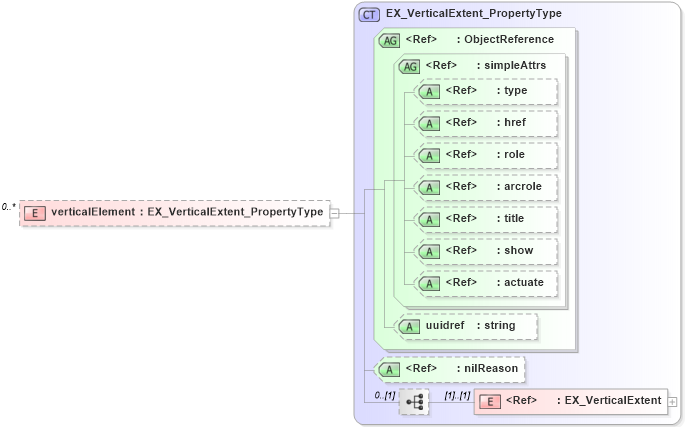Click the A icon of show attribute
This screenshot has width=685, height=427.
(429, 252)
